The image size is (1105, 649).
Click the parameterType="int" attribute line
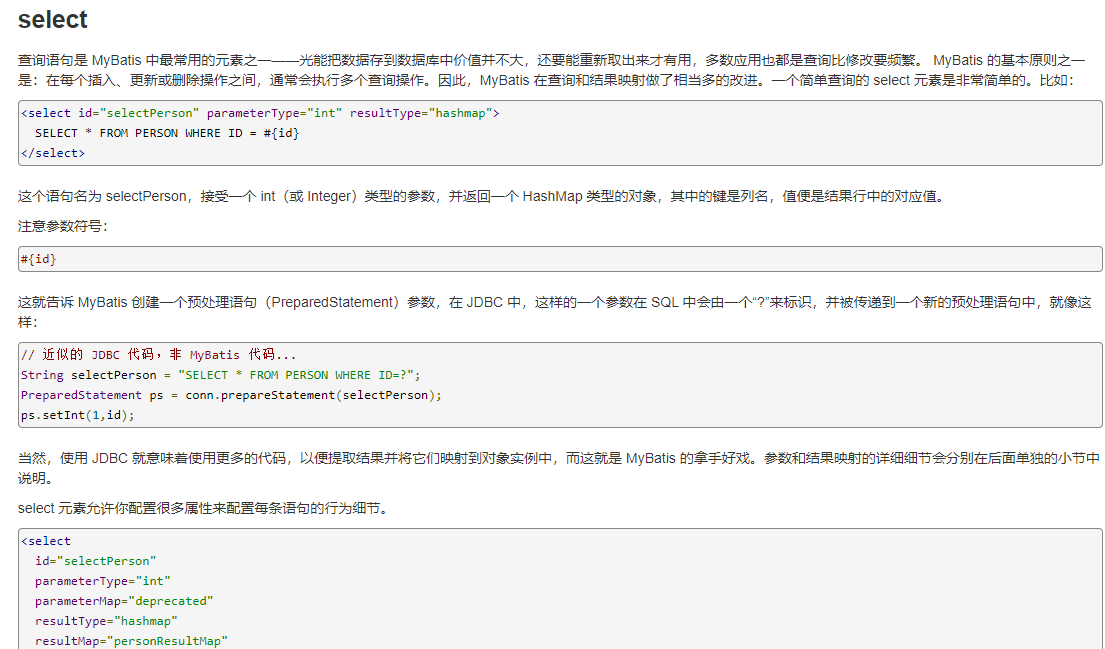coord(103,581)
